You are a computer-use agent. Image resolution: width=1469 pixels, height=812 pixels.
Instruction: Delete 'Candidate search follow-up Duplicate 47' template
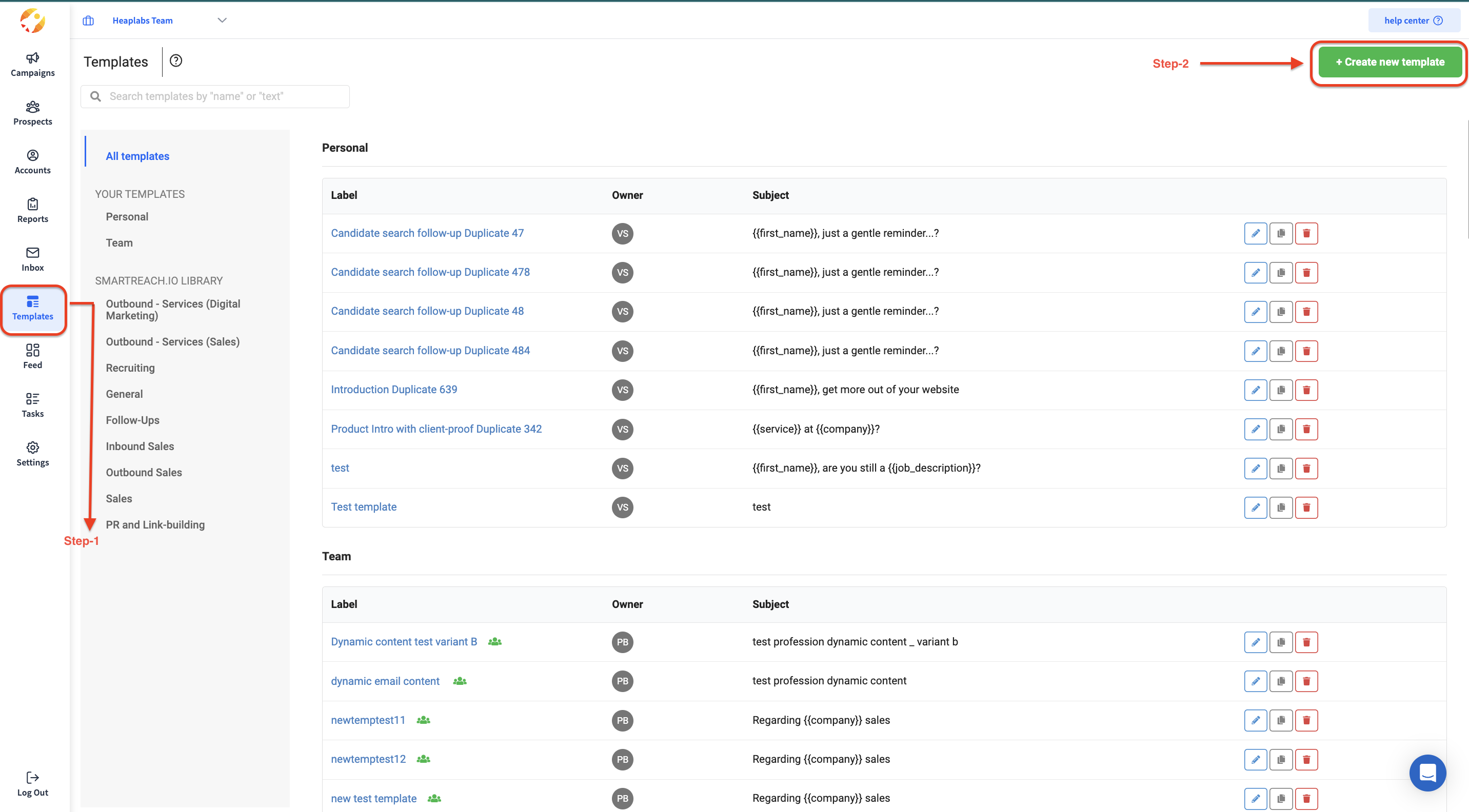pos(1306,233)
